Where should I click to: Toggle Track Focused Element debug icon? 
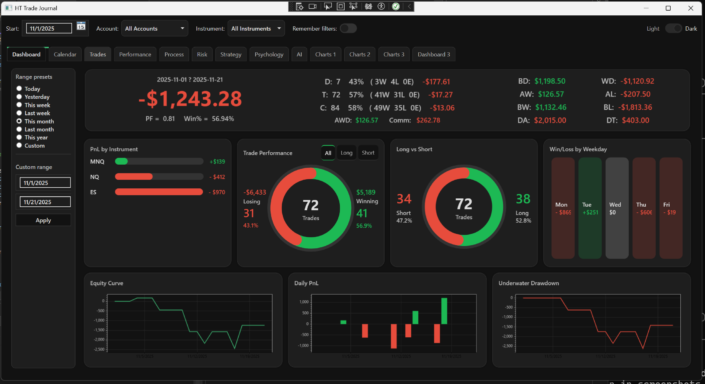tap(353, 6)
